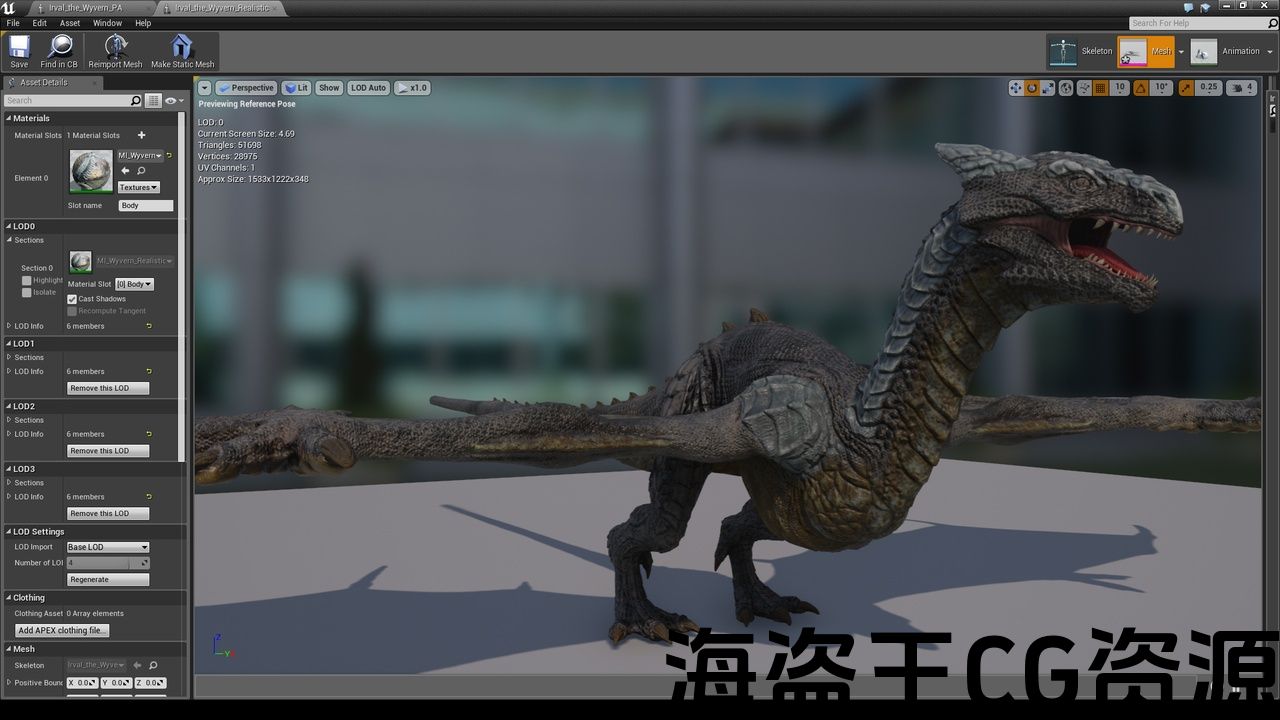Add a material slot with plus icon

[141, 135]
